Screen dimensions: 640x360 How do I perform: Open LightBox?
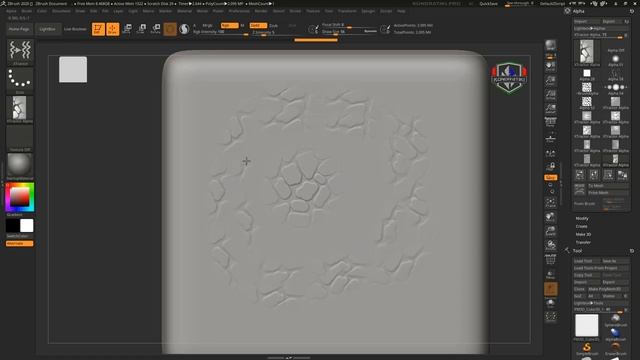(x=47, y=29)
